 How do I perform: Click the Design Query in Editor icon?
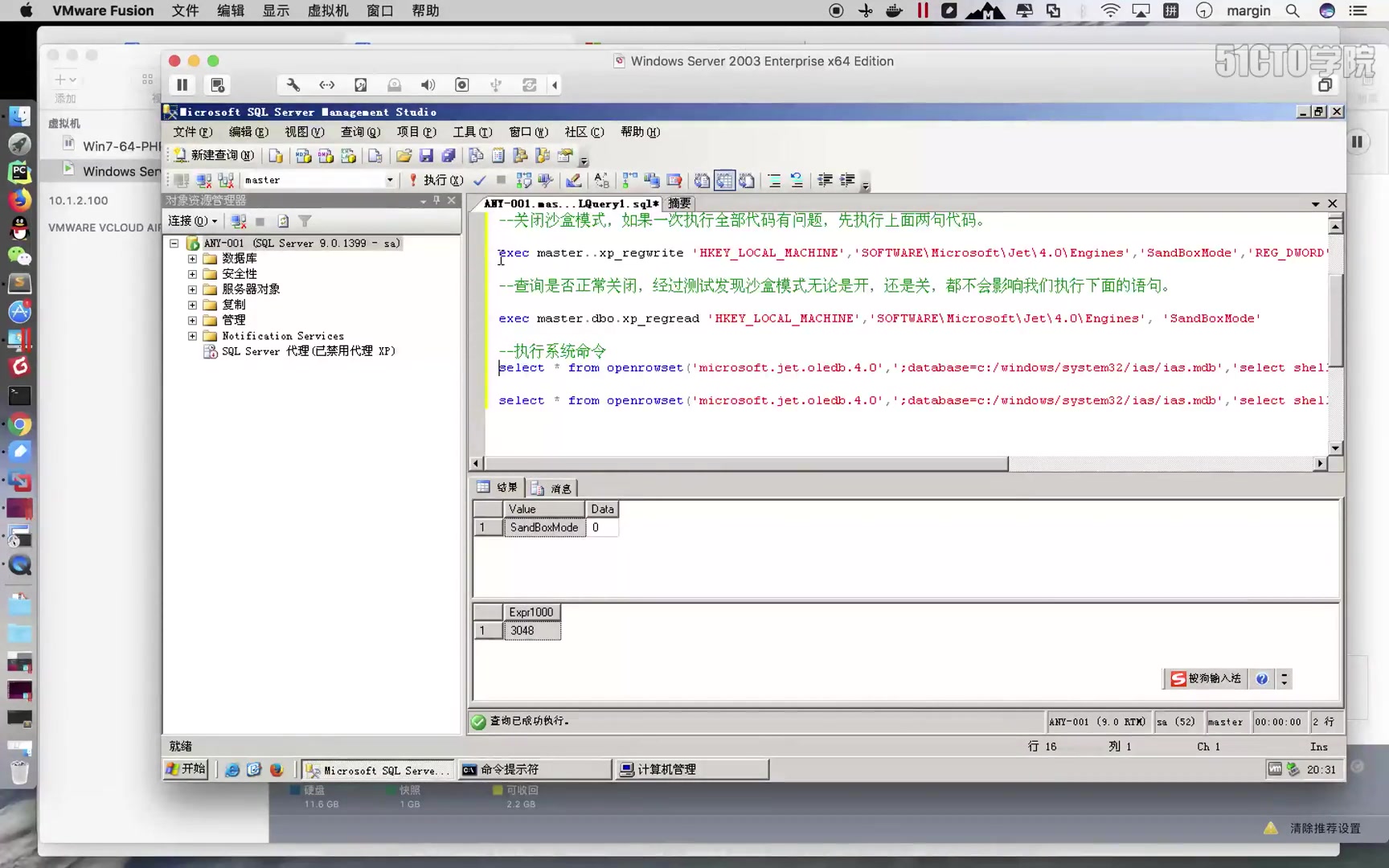(573, 181)
